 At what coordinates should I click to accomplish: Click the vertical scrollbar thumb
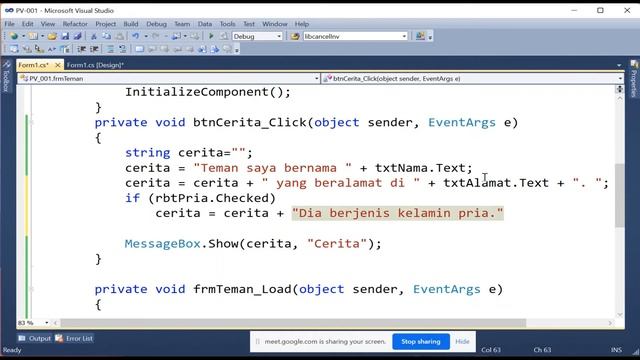click(x=620, y=195)
